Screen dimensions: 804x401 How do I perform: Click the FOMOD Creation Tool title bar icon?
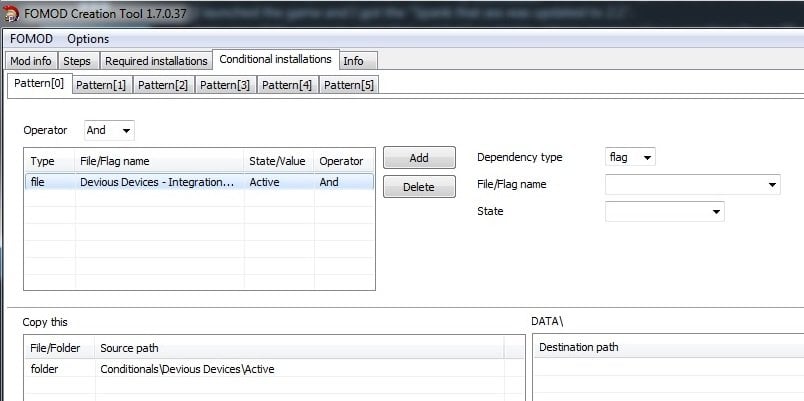point(11,13)
